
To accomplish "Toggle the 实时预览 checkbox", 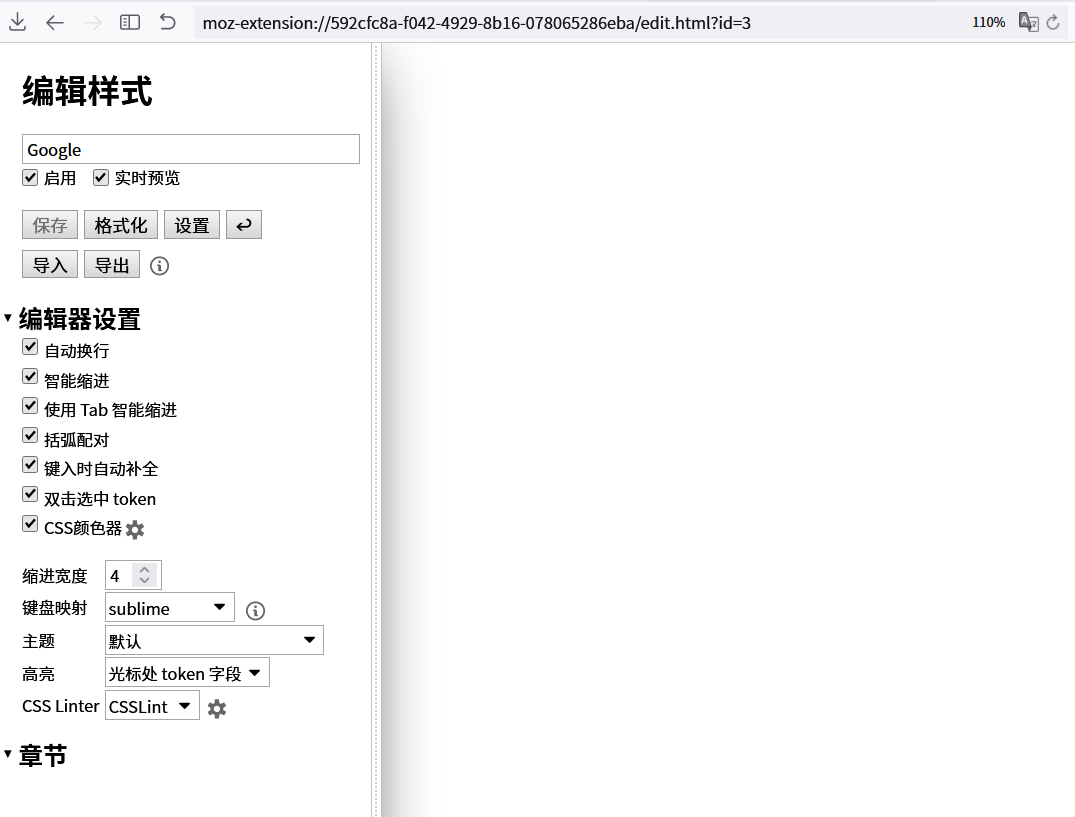I will pyautogui.click(x=101, y=178).
